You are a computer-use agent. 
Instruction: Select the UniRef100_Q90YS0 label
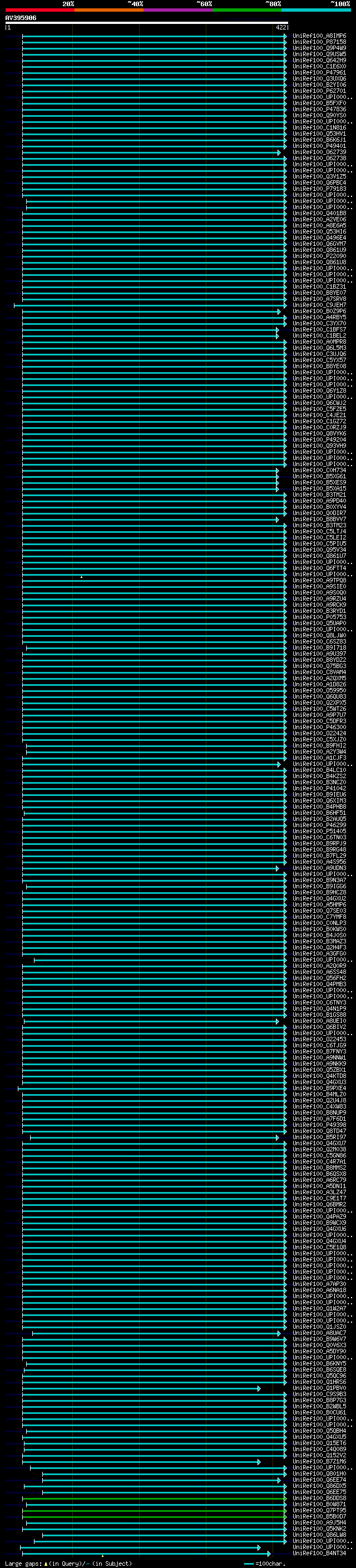319,116
